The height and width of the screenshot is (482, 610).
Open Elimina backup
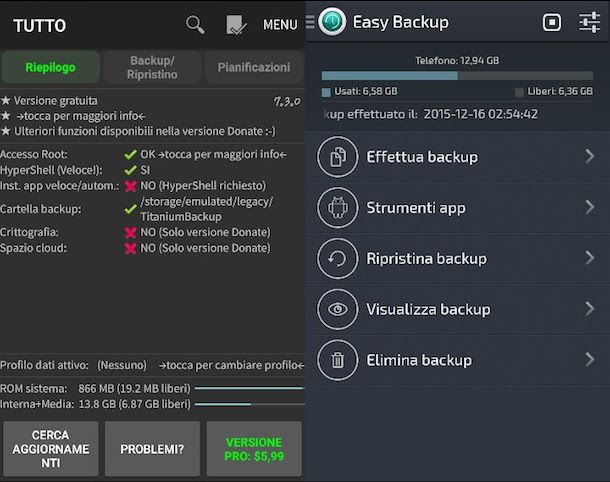coord(458,360)
